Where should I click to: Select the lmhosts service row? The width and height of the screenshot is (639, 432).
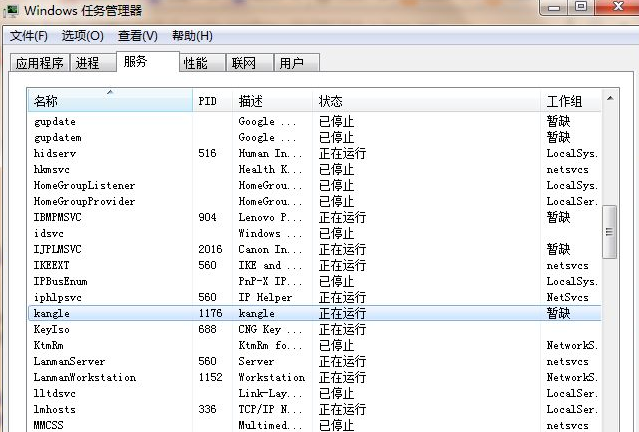(315, 410)
